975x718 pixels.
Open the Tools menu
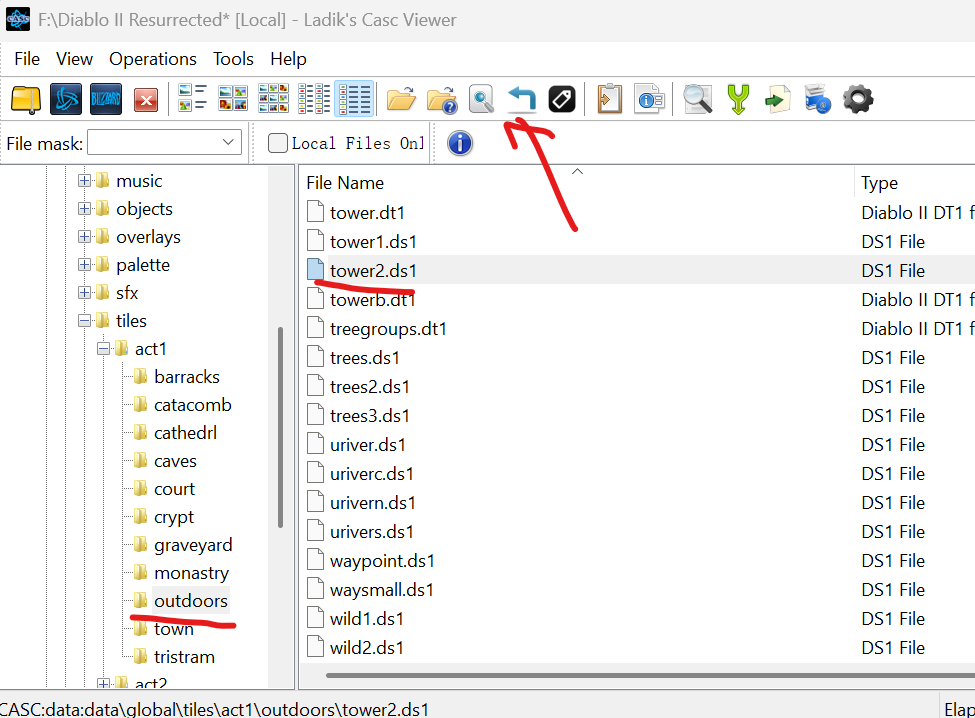[233, 59]
